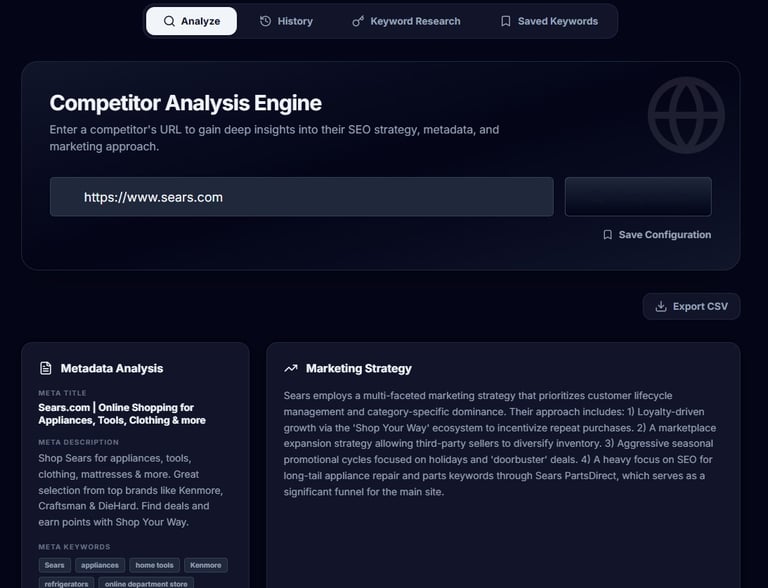Select the 'appliances' keyword tag
Viewport: 768px width, 588px height.
[100, 565]
